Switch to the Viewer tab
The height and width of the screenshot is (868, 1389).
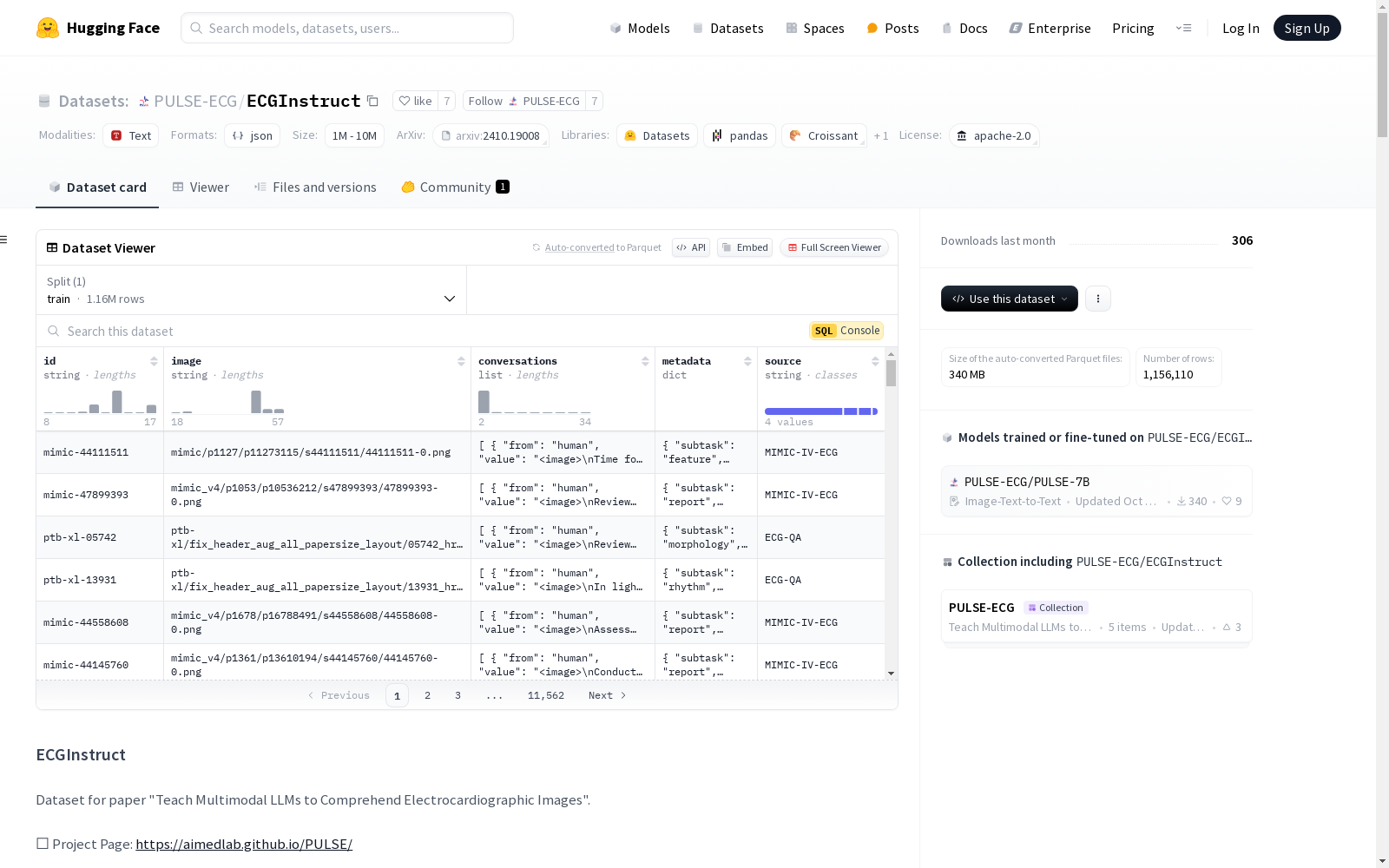pos(201,187)
